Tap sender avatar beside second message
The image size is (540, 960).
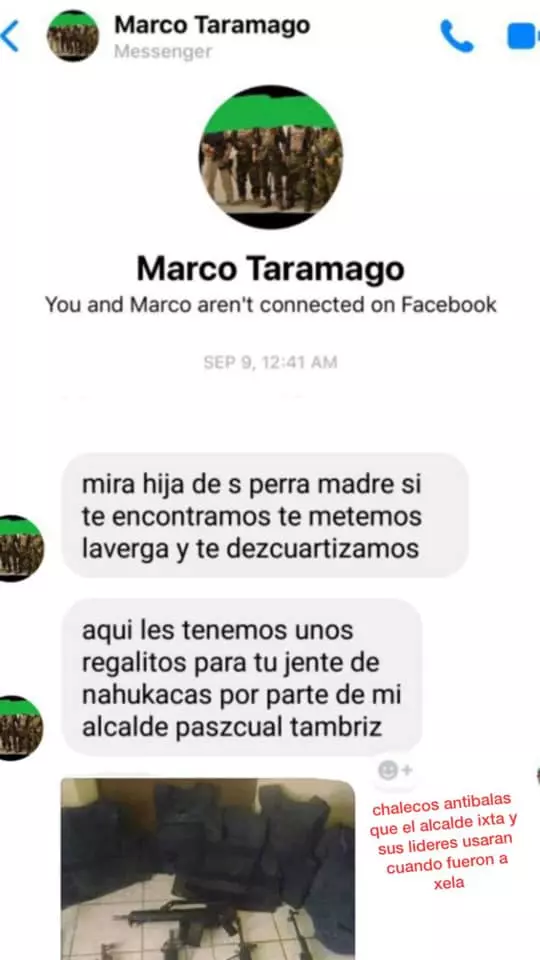(21, 728)
